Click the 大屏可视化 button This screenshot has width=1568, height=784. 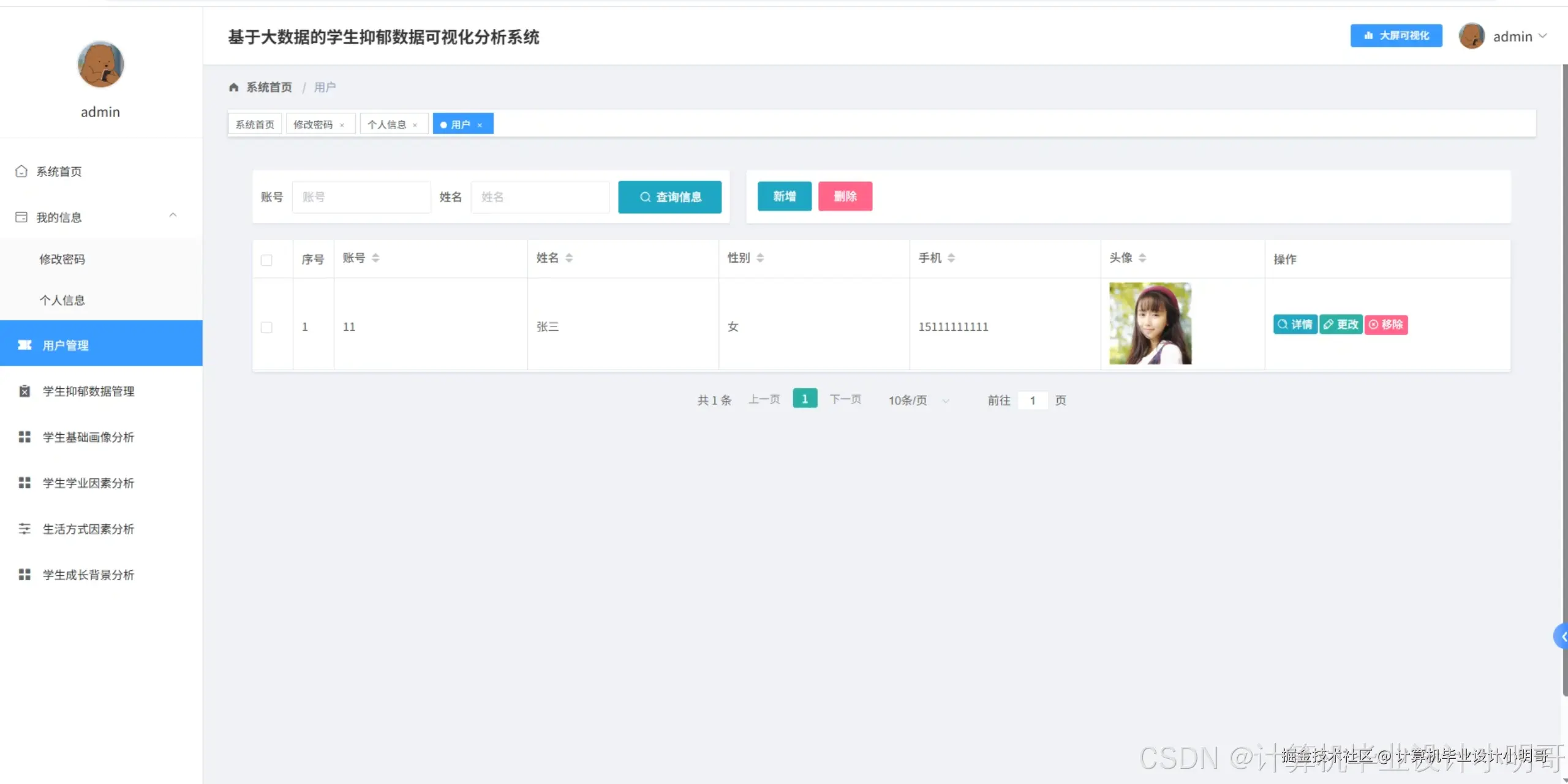1396,36
